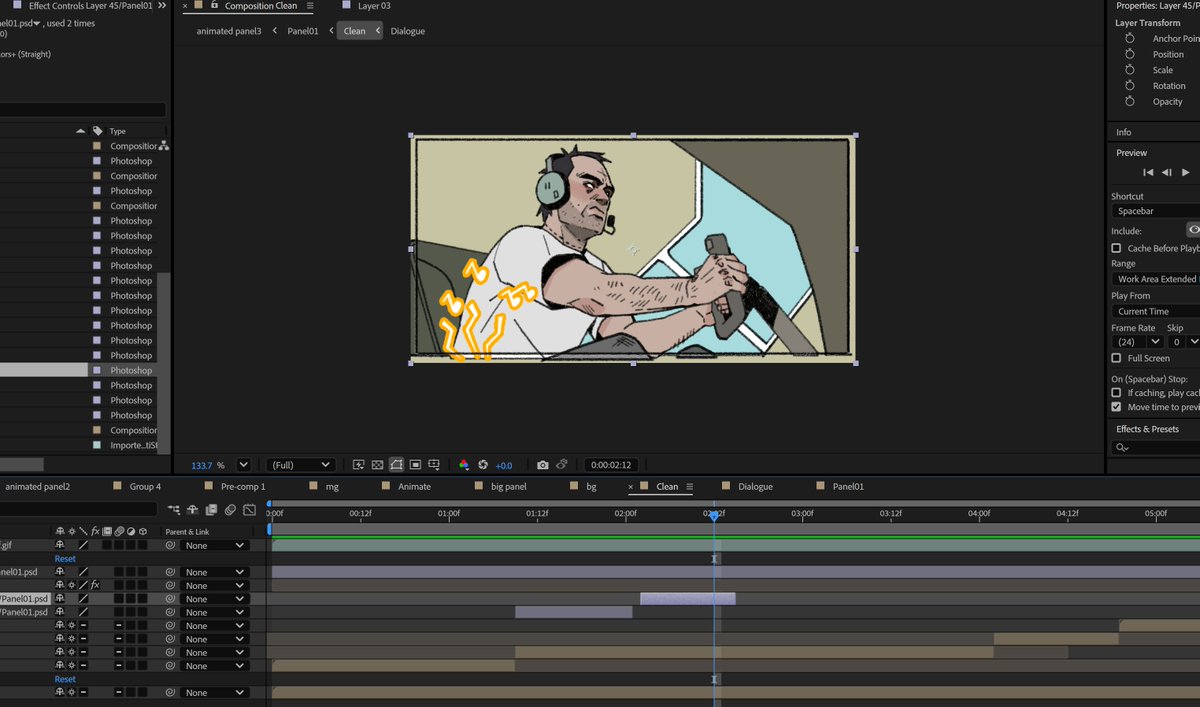Switch to the Panel01 timeline tab

848,487
